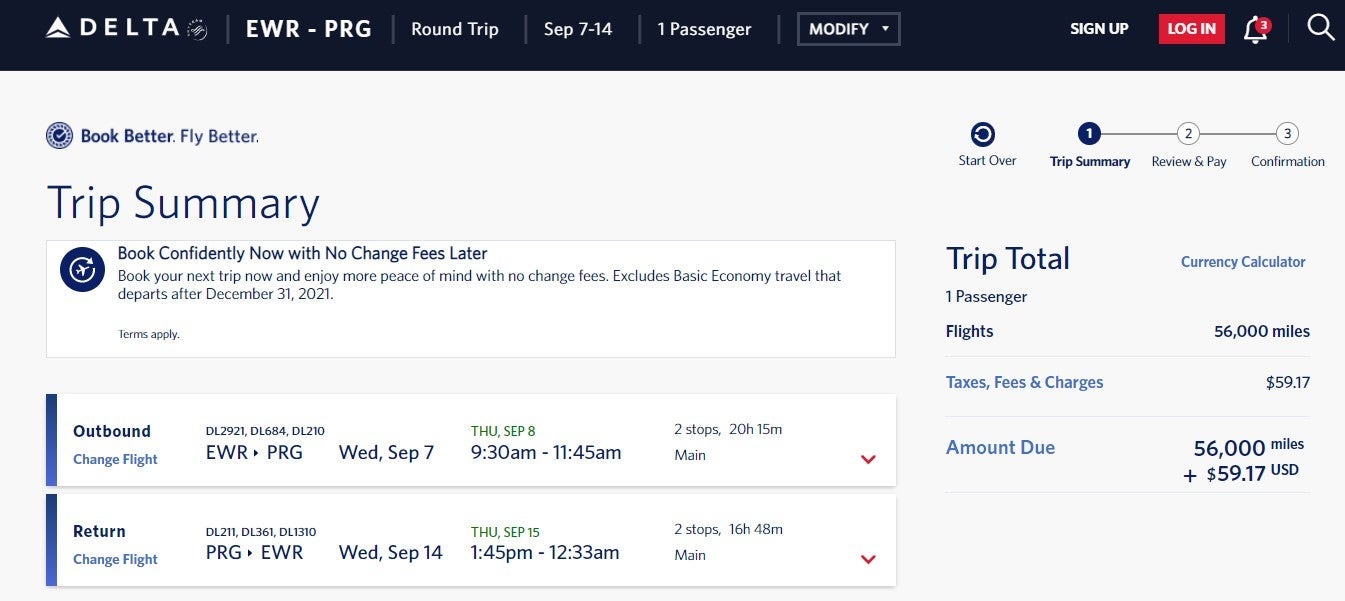Click the Start Over circular arrow icon

[x=983, y=134]
